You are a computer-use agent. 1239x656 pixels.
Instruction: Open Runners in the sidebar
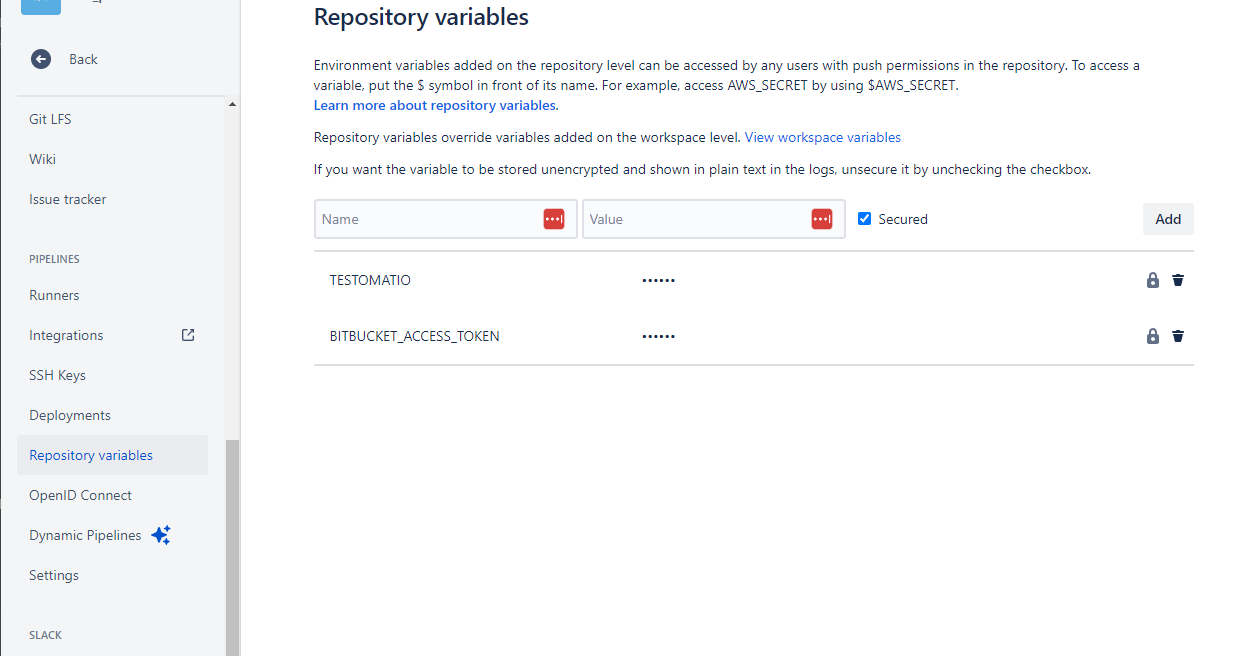(x=54, y=295)
